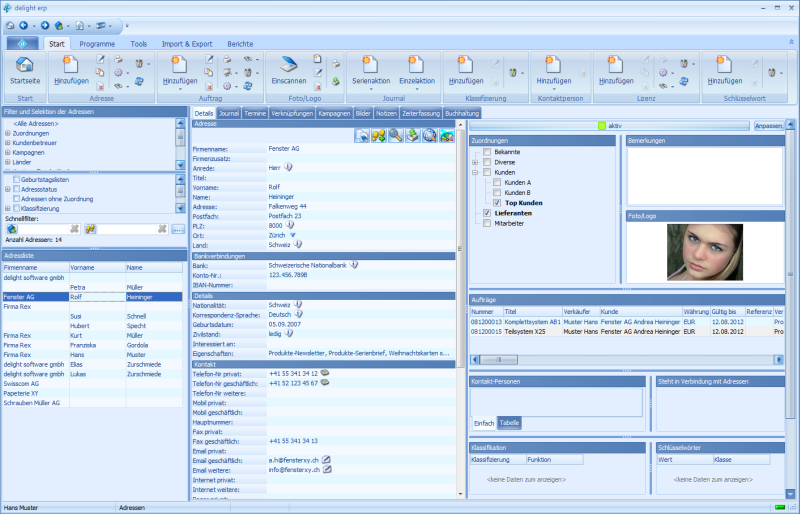Open Einzelaktion in the Journal group

[x=416, y=70]
